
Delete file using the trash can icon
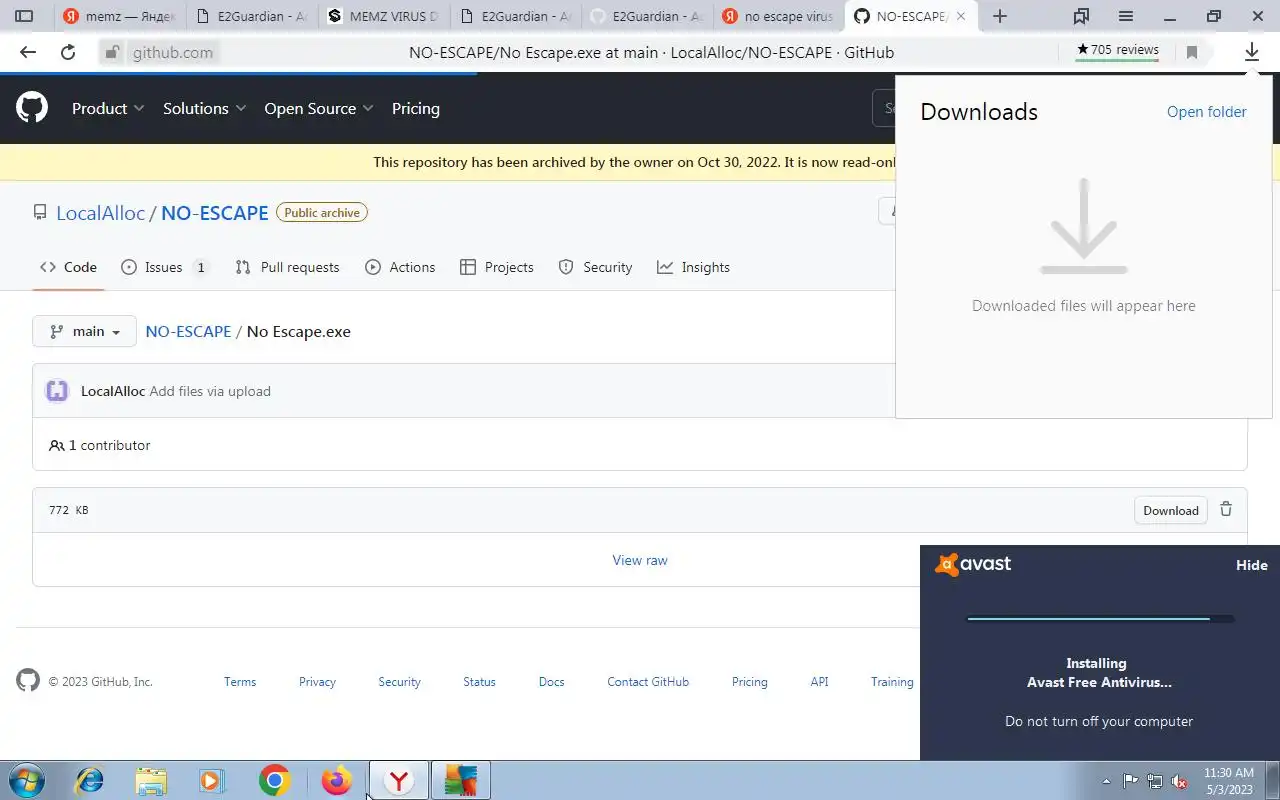1226,510
